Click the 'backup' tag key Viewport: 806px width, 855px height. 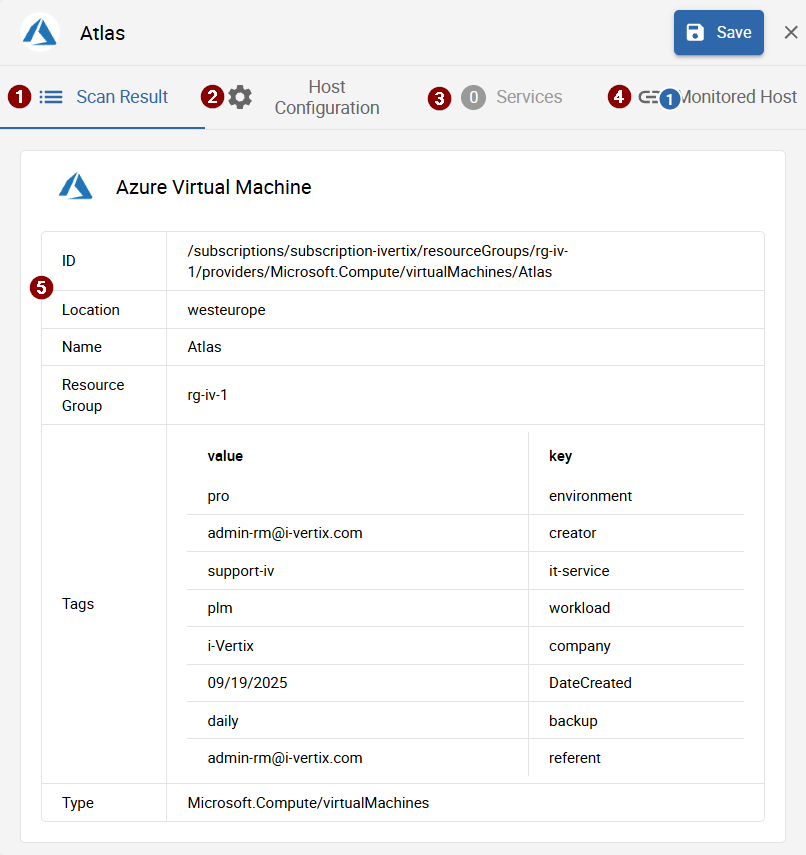[x=573, y=721]
